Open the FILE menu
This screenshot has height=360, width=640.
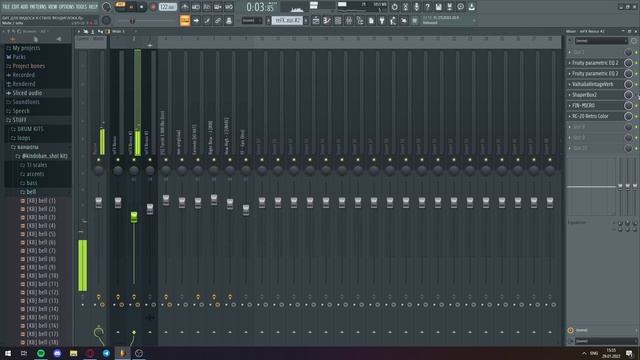pos(7,7)
